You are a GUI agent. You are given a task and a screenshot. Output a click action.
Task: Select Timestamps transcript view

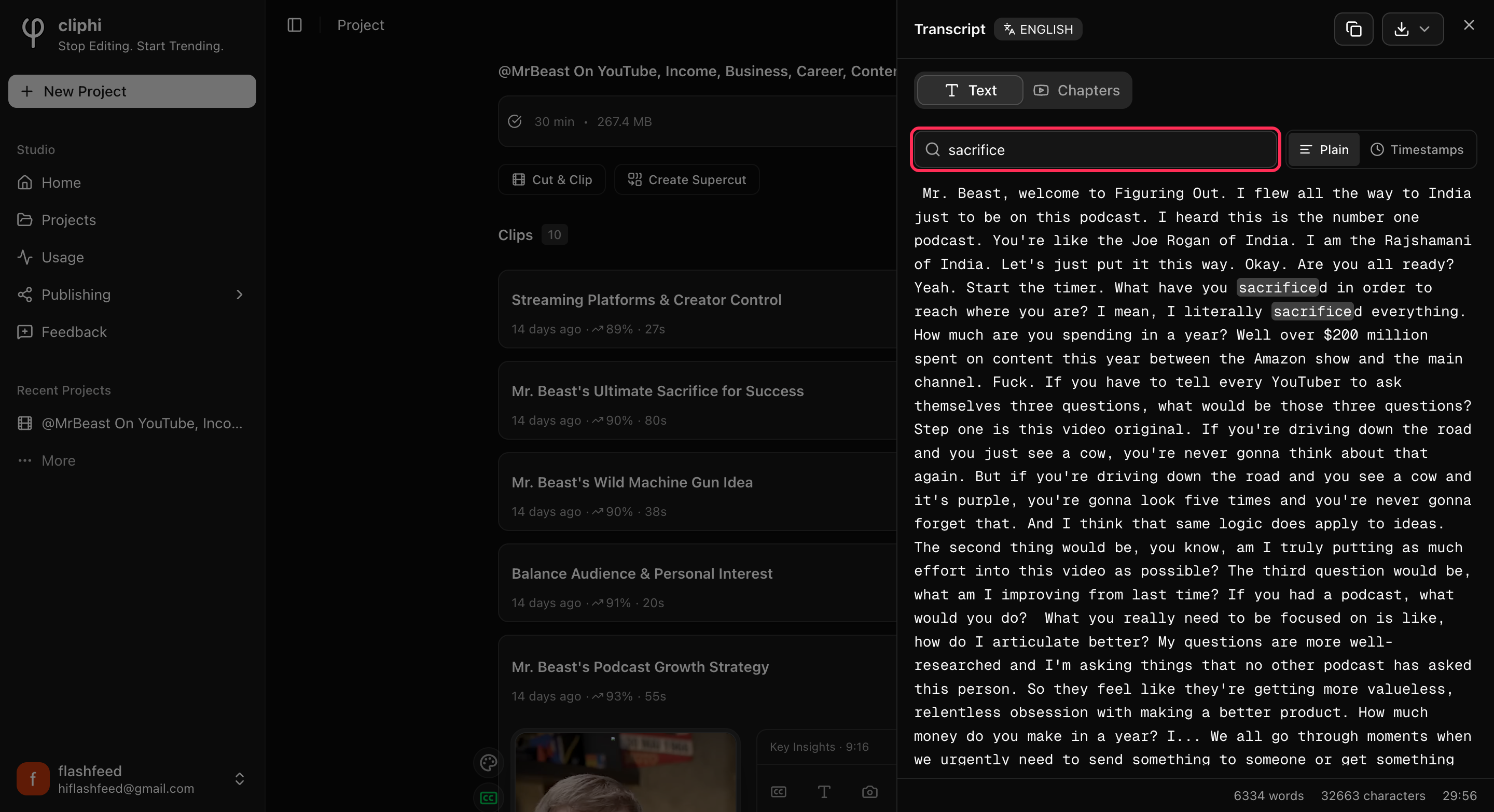pyautogui.click(x=1417, y=149)
